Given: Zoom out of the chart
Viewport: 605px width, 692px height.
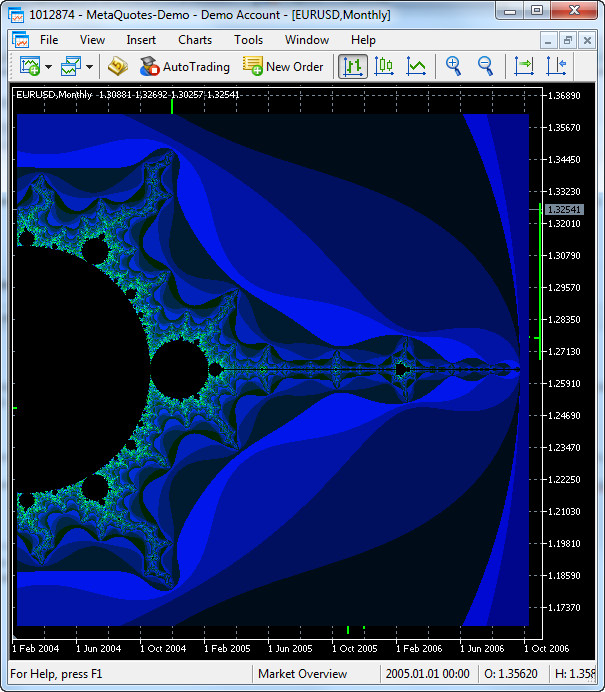Looking at the screenshot, I should point(485,67).
